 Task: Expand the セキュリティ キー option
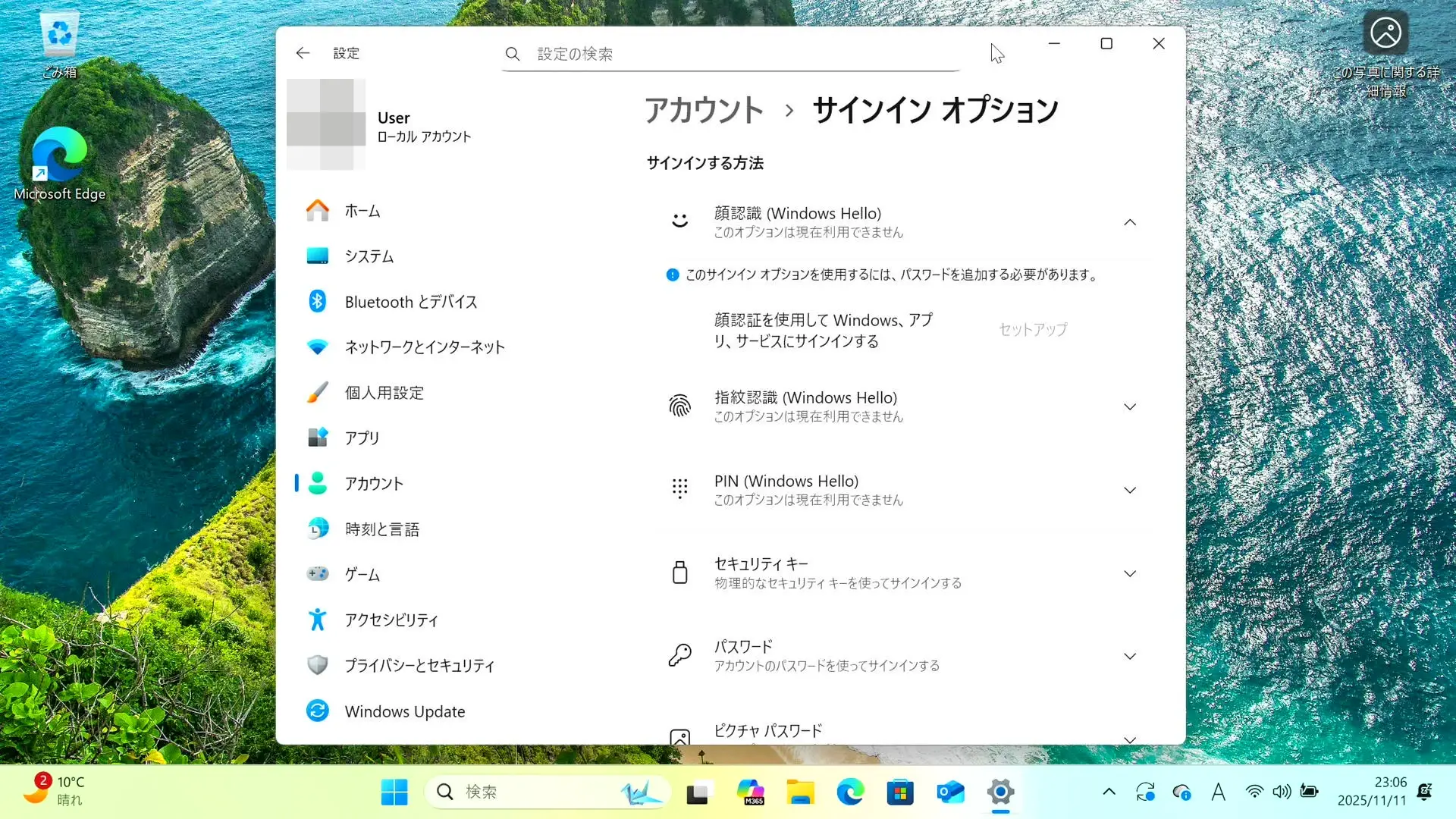[1129, 574]
